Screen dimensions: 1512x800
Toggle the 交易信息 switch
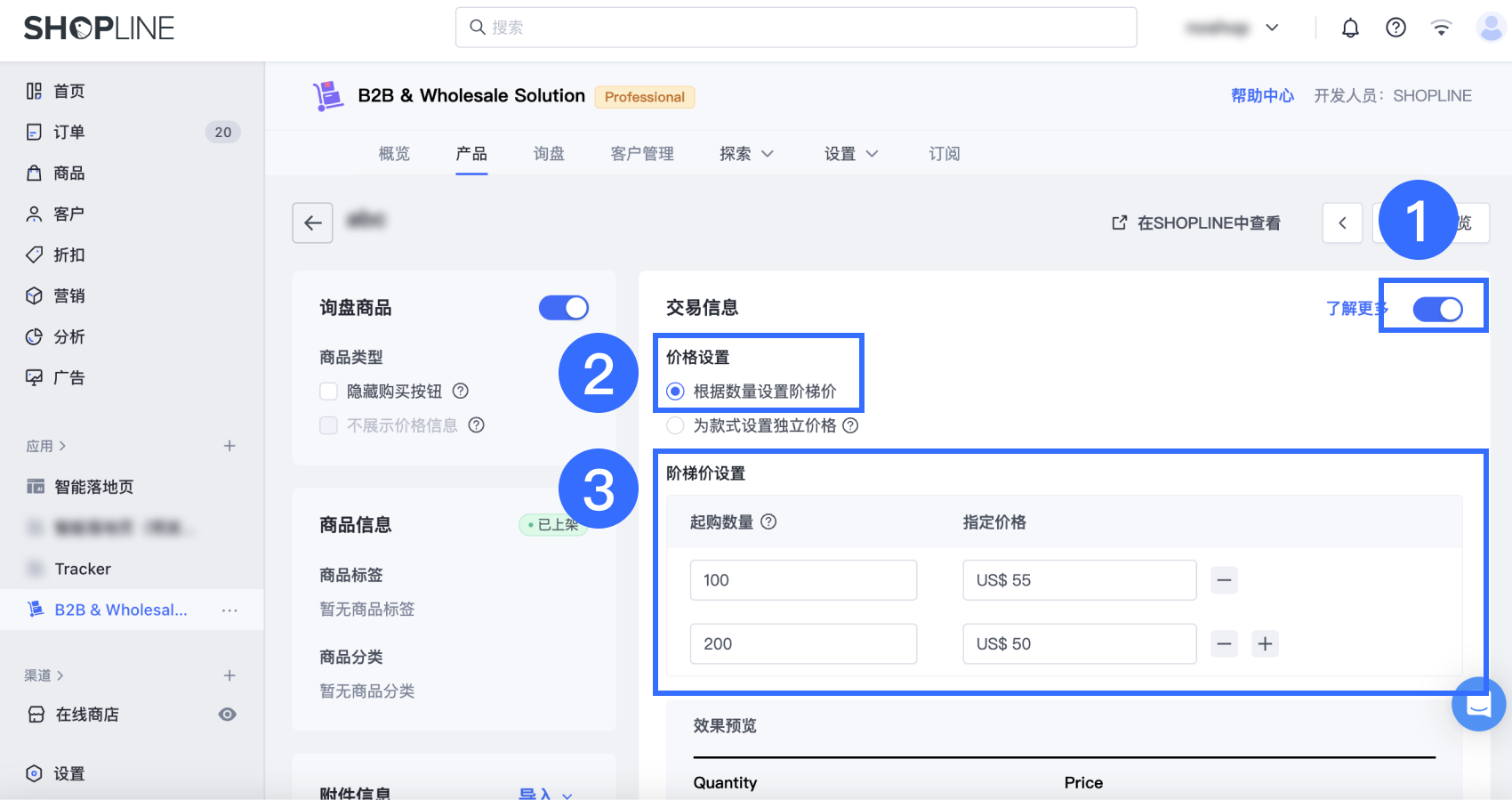pos(1438,309)
